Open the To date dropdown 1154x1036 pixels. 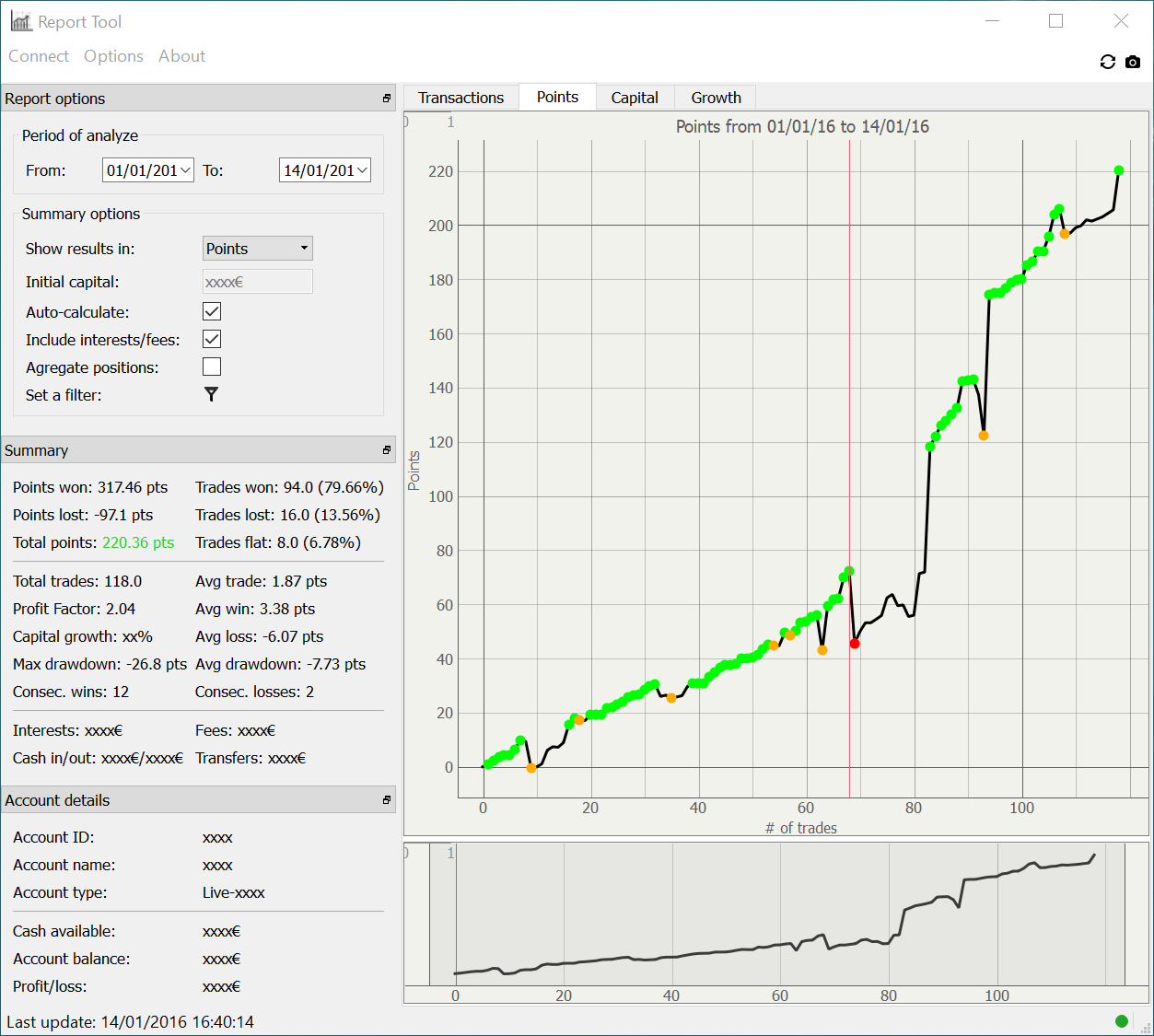tap(362, 170)
